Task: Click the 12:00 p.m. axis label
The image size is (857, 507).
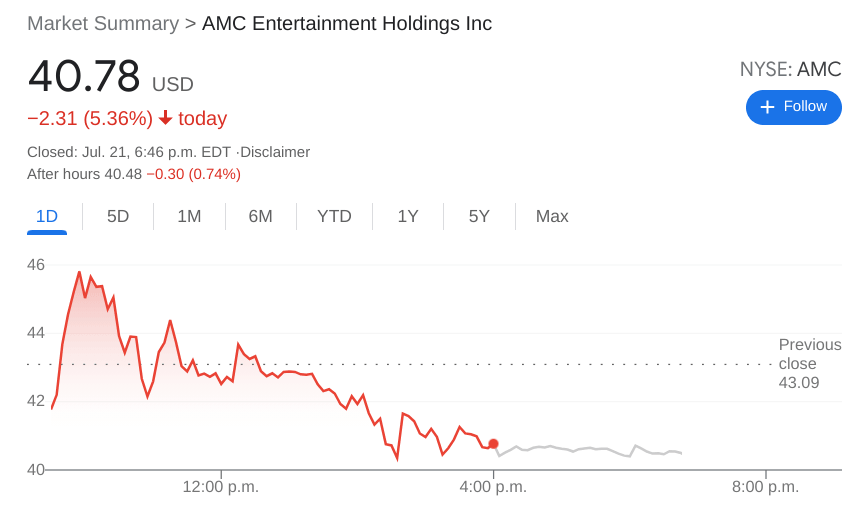Action: 220,487
